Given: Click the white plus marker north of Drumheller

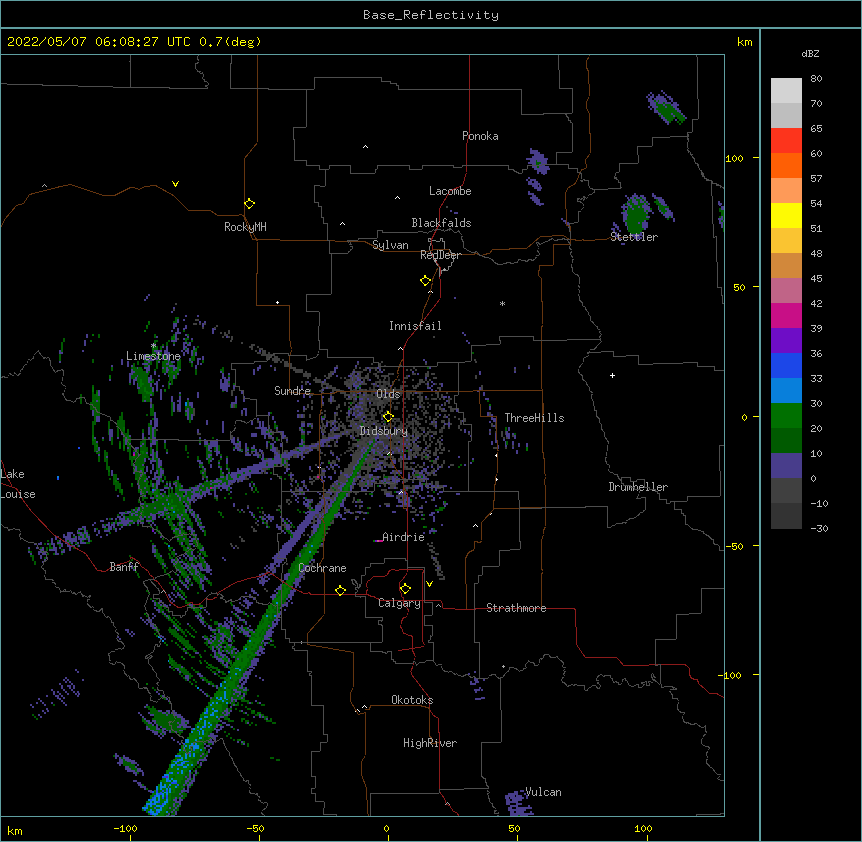Looking at the screenshot, I should coord(612,375).
